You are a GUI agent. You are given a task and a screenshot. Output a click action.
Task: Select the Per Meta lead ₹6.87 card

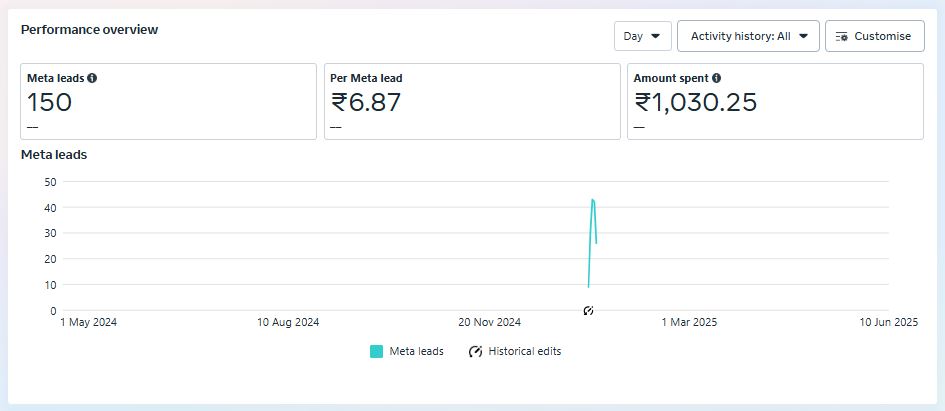[472, 102]
